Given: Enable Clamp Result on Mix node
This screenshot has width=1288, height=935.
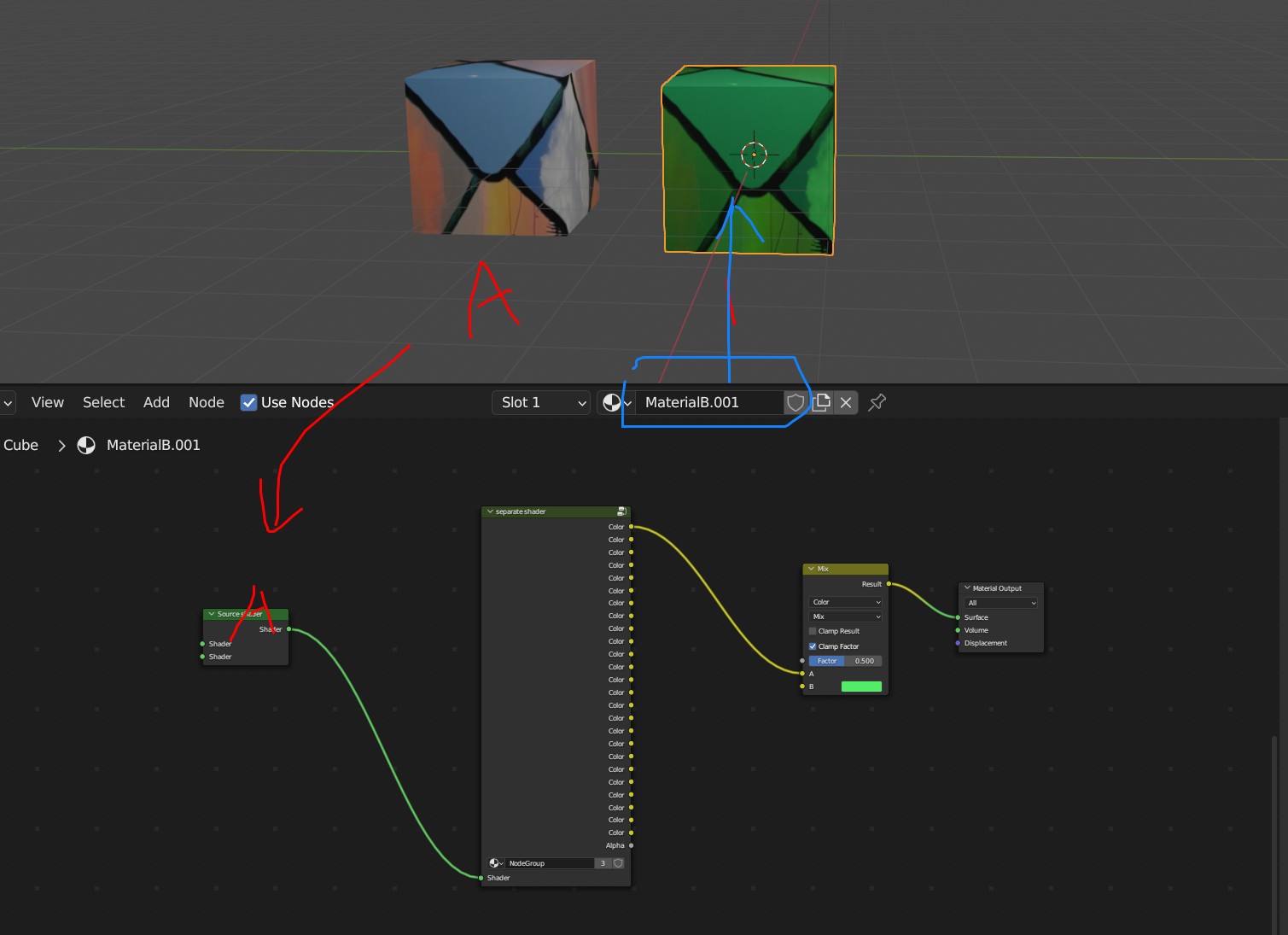Looking at the screenshot, I should (813, 631).
